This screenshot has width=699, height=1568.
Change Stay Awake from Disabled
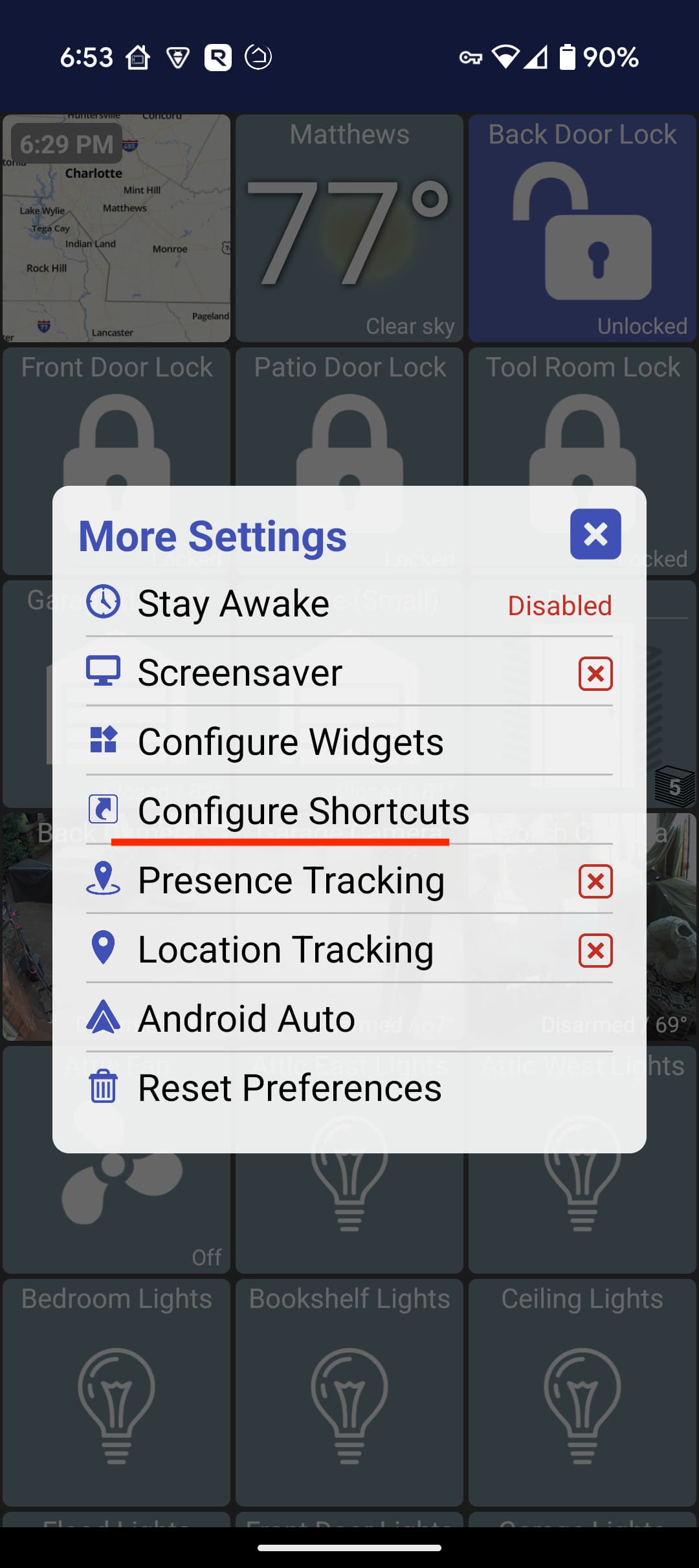559,606
